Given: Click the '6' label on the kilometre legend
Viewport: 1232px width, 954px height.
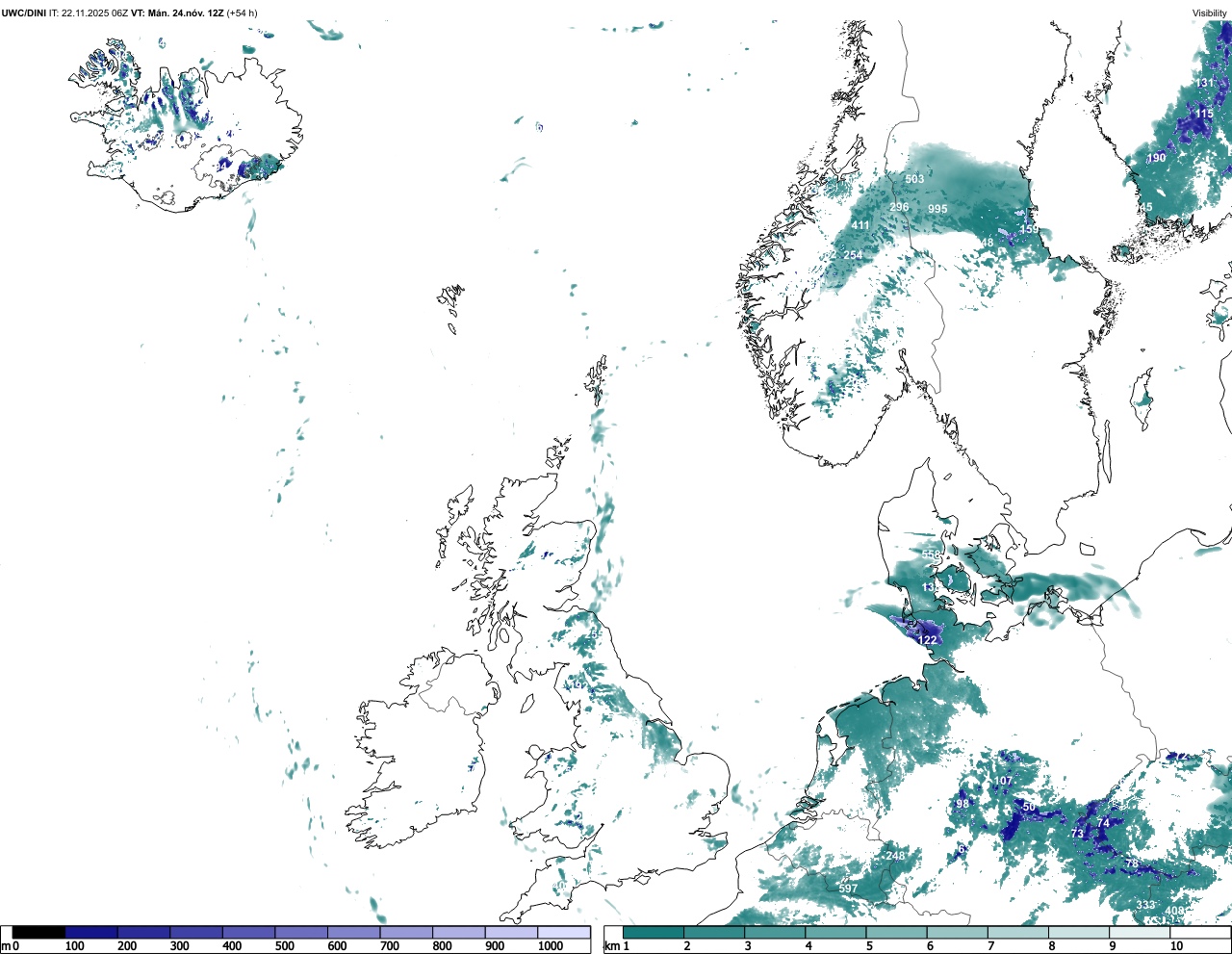Looking at the screenshot, I should 930,946.
